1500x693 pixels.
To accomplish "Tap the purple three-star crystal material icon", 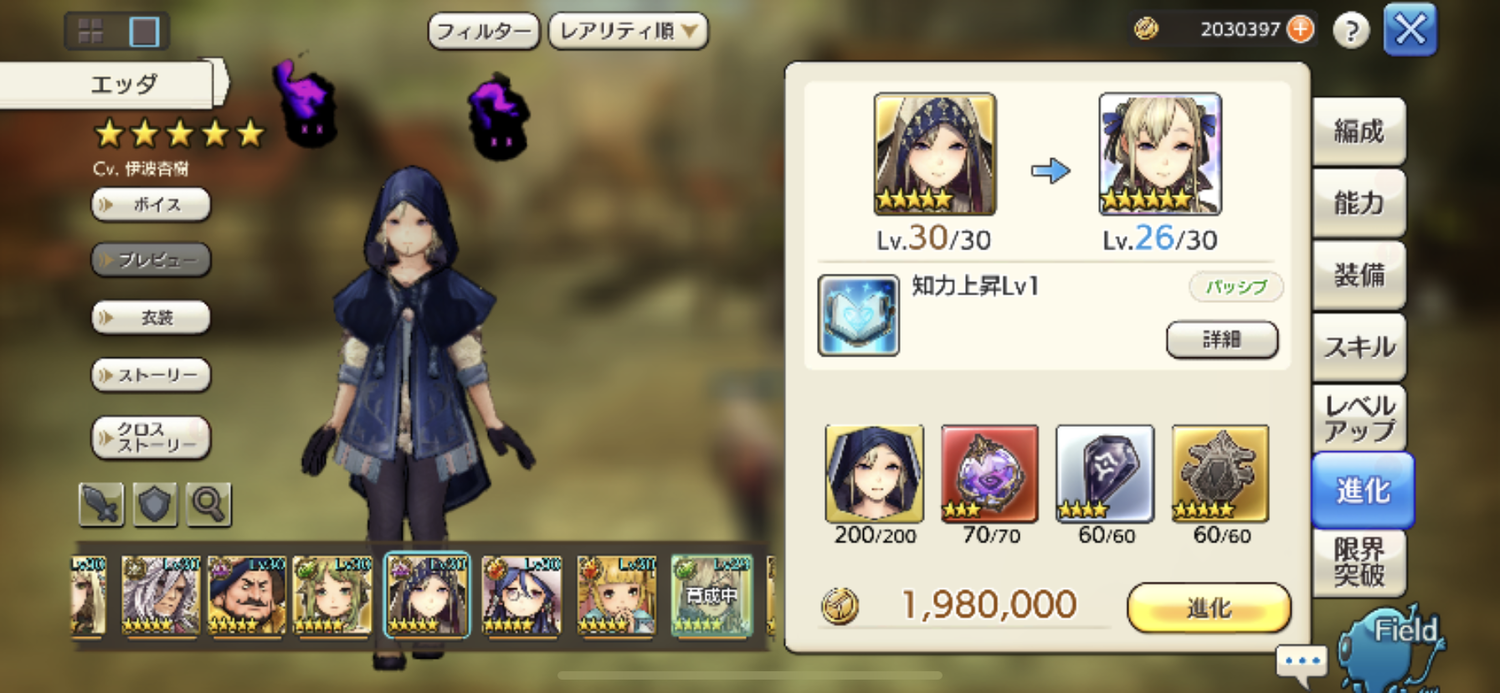I will pos(990,474).
